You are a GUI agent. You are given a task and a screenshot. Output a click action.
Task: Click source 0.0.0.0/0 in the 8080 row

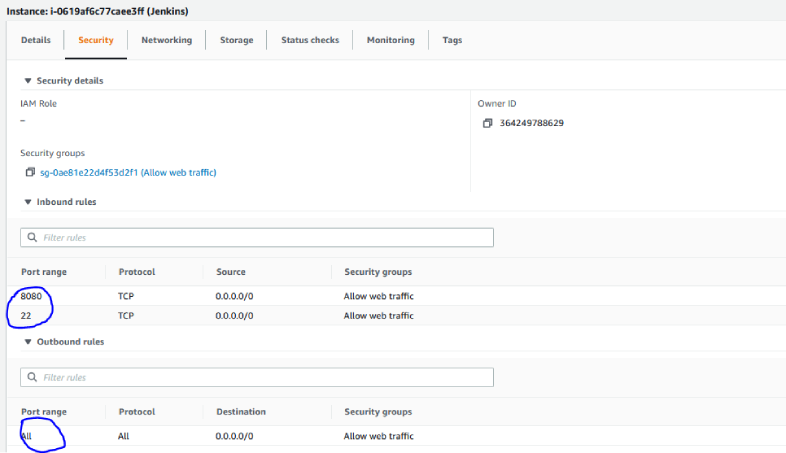click(234, 296)
